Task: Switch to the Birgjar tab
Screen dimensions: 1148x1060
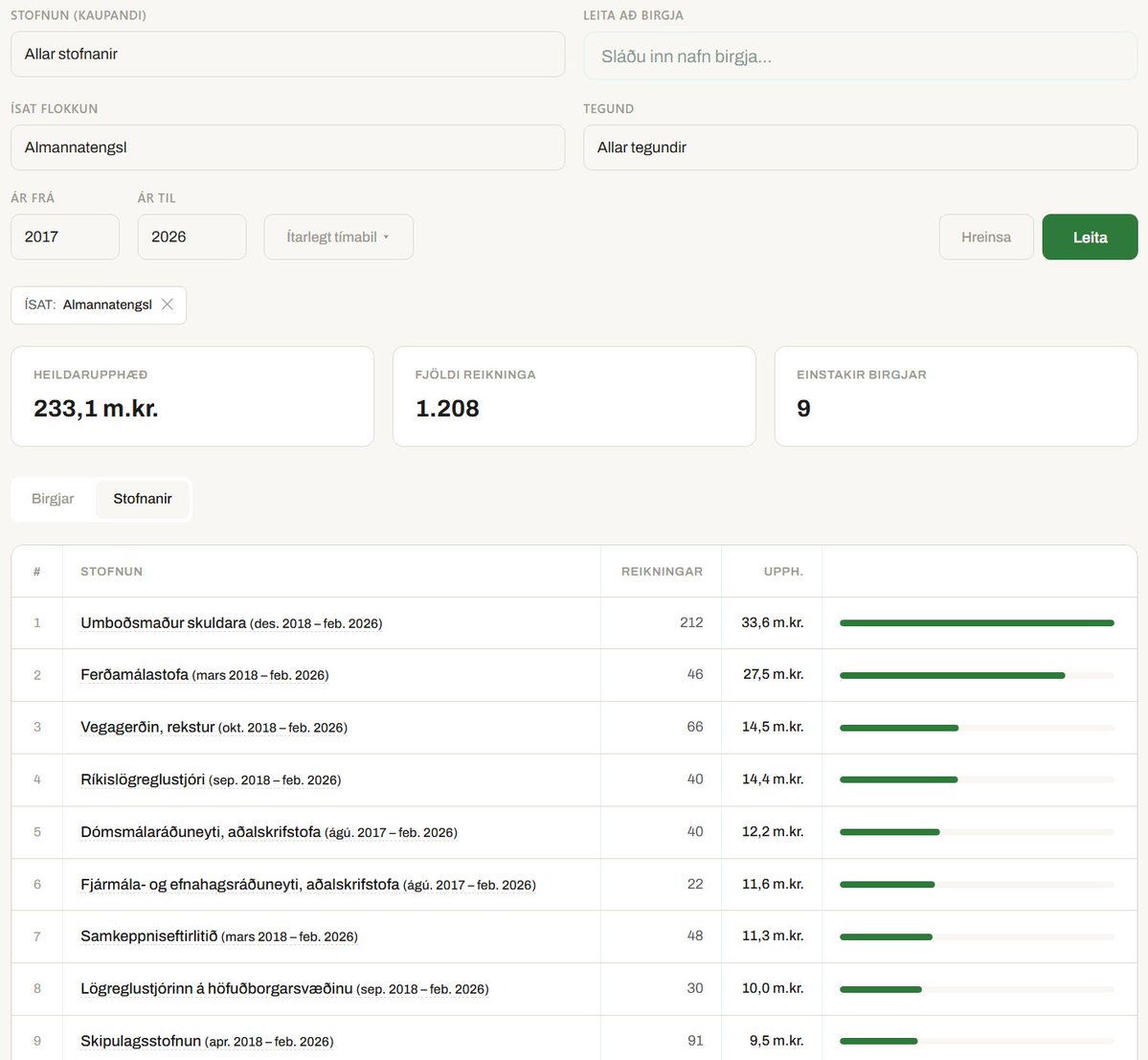Action: [53, 499]
